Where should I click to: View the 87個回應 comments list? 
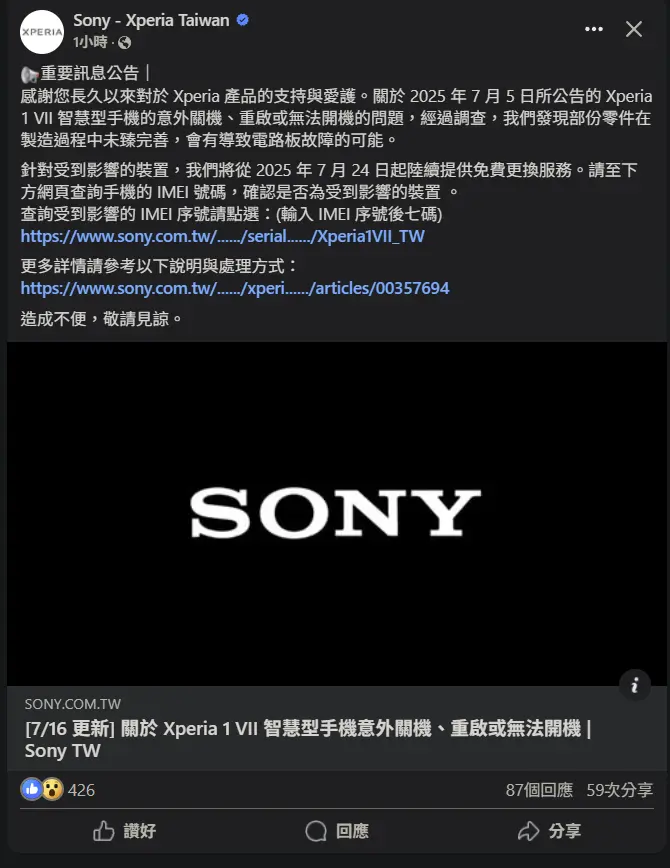click(539, 790)
